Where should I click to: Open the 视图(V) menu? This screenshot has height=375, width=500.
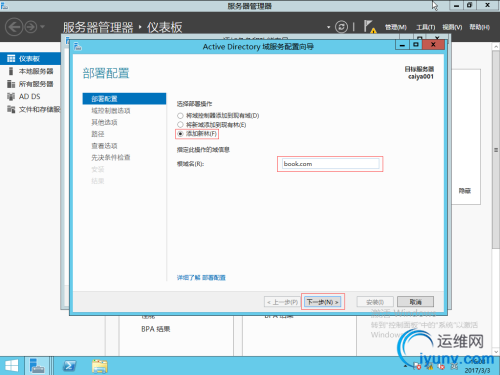(452, 27)
